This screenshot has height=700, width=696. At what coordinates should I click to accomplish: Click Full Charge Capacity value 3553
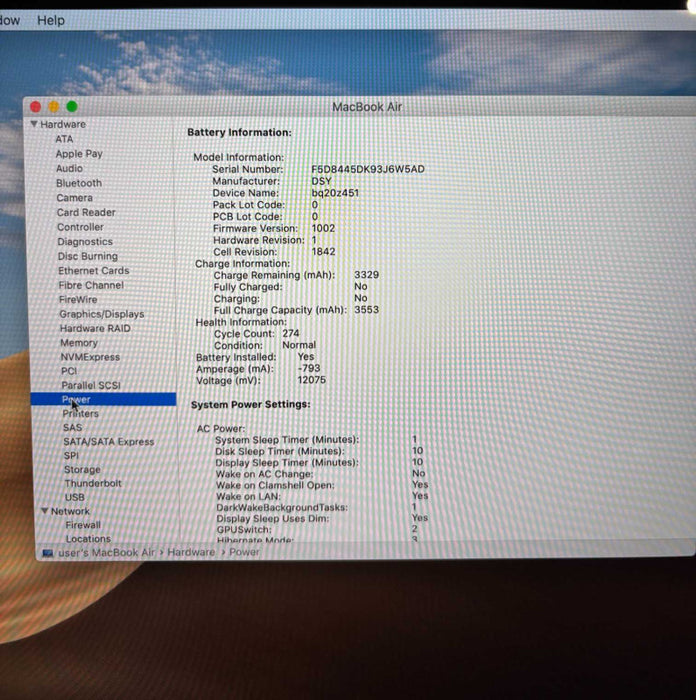coord(367,309)
